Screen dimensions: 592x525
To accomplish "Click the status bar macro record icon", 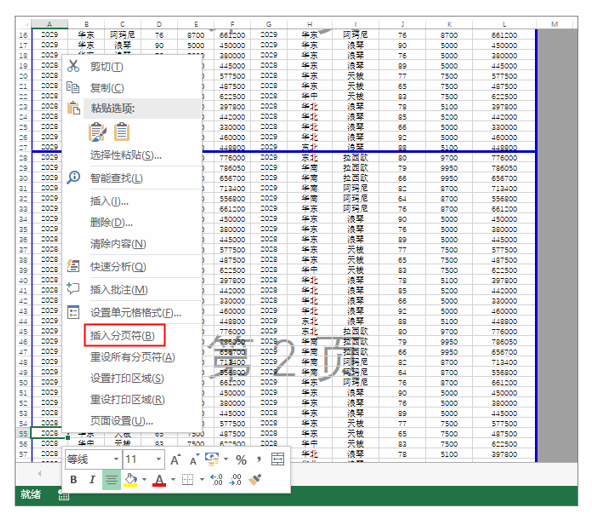I will tap(63, 495).
